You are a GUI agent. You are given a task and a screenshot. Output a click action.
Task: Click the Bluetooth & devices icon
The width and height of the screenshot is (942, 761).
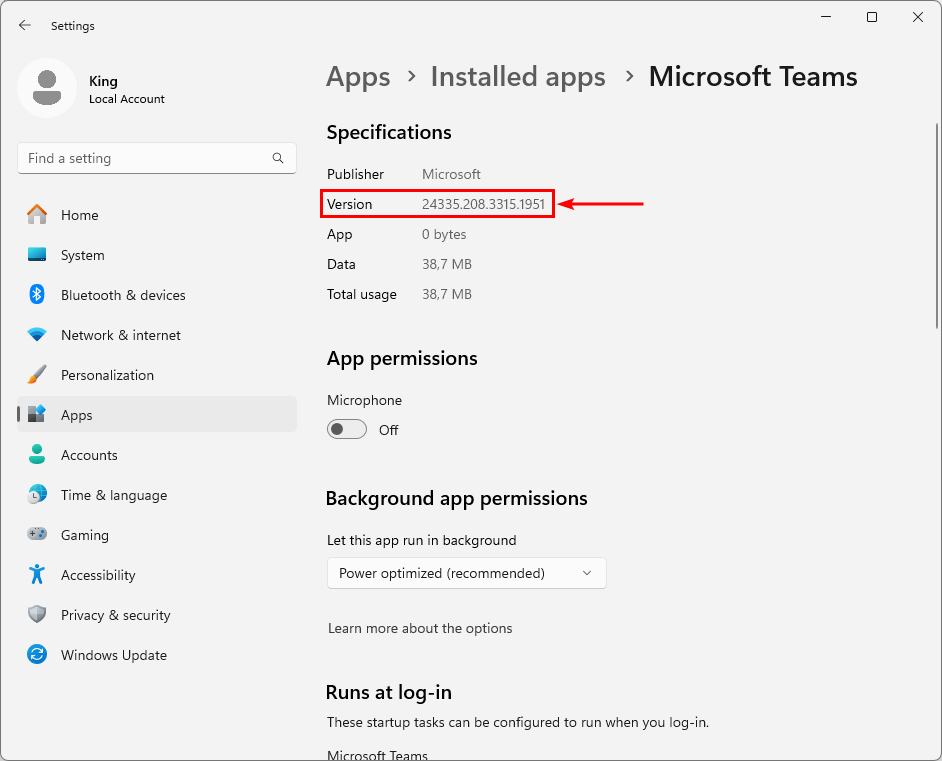click(x=37, y=295)
